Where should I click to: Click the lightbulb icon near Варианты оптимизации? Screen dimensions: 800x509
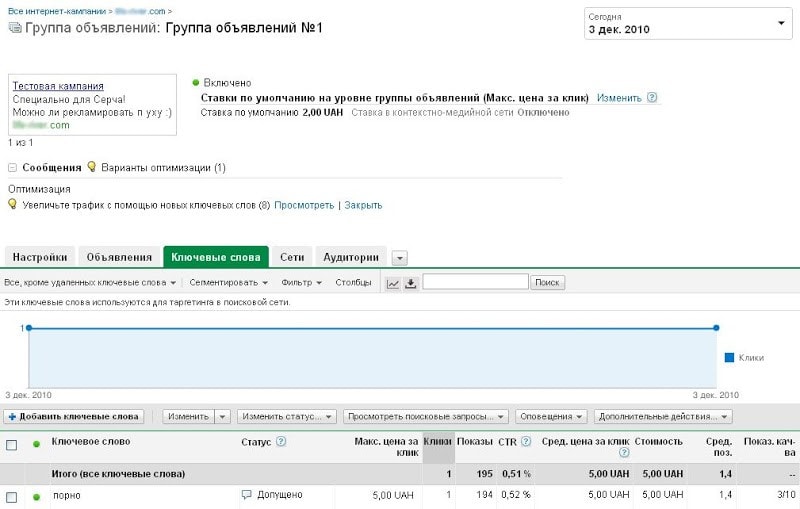91,167
